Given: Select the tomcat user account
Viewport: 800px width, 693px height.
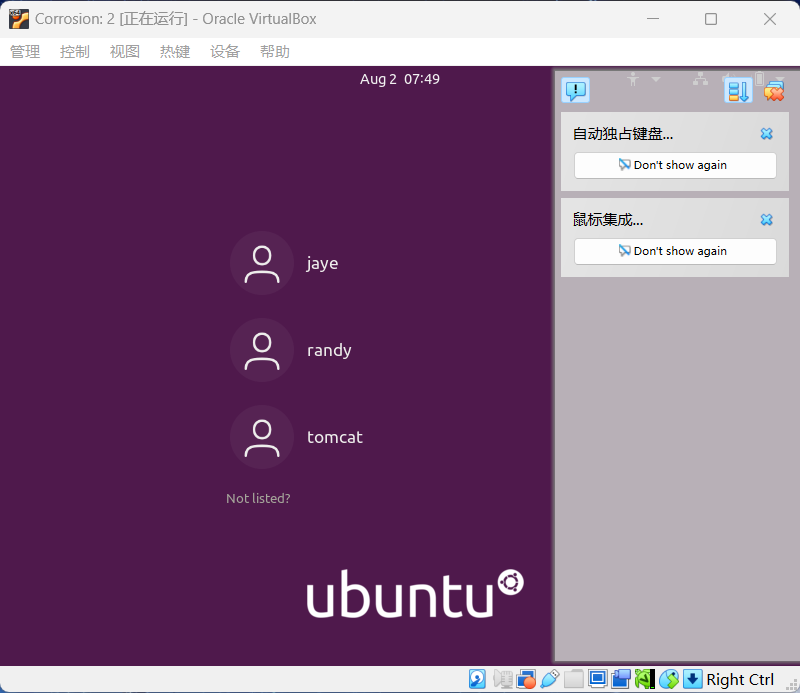Looking at the screenshot, I should pyautogui.click(x=296, y=437).
